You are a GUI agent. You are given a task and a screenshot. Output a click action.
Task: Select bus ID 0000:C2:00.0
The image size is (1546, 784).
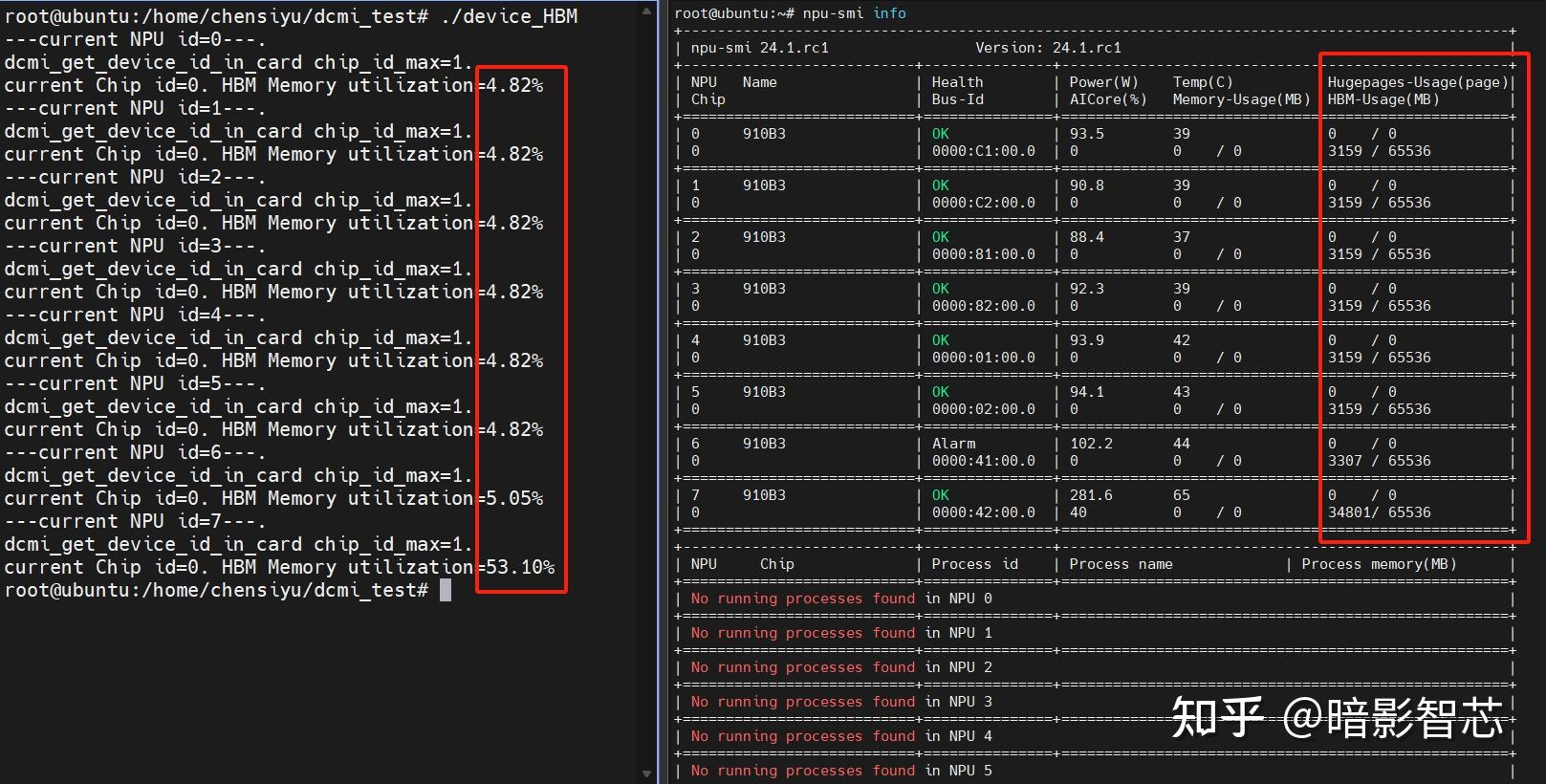(983, 203)
